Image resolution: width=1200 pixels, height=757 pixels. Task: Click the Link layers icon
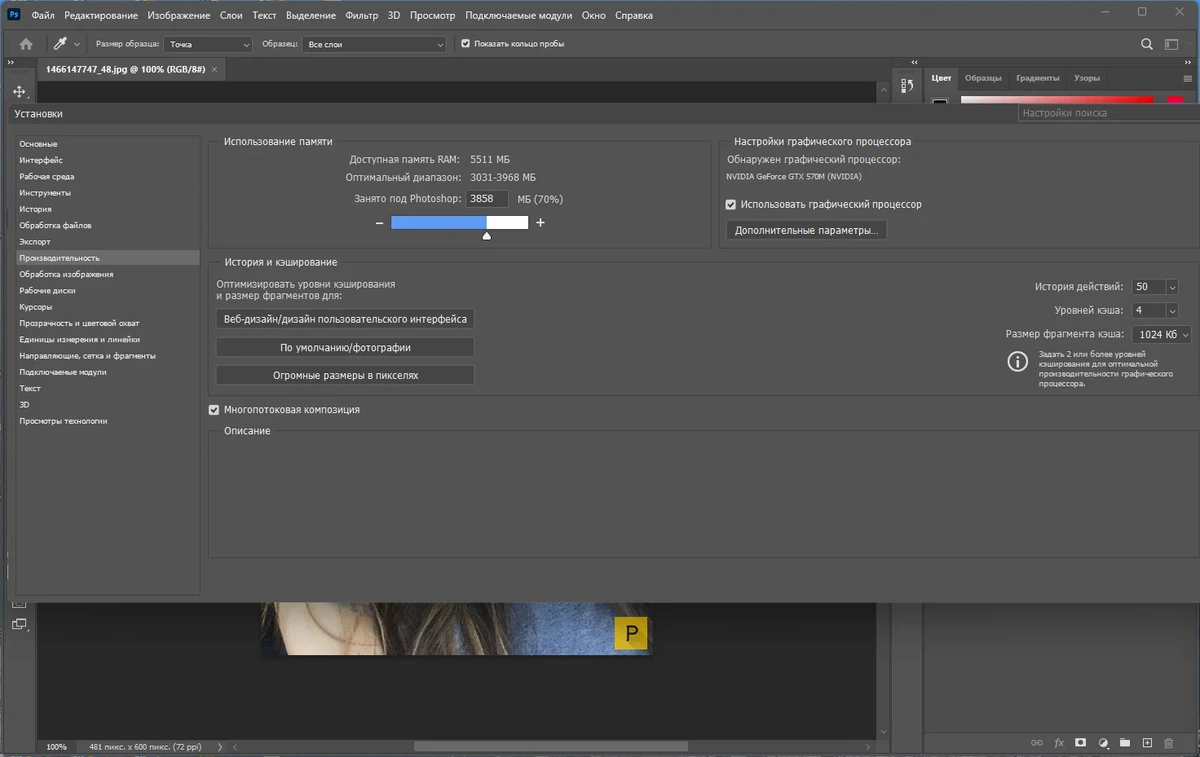pos(1036,743)
